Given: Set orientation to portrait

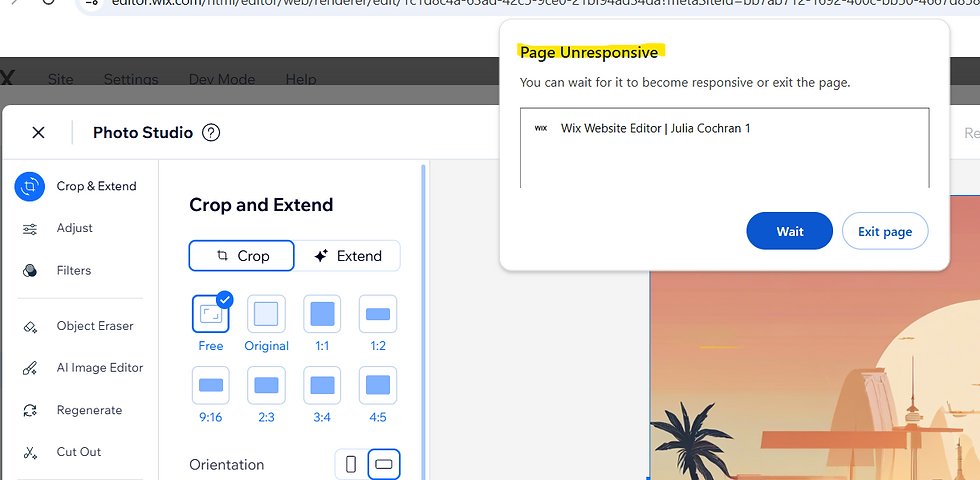Looking at the screenshot, I should (x=351, y=464).
